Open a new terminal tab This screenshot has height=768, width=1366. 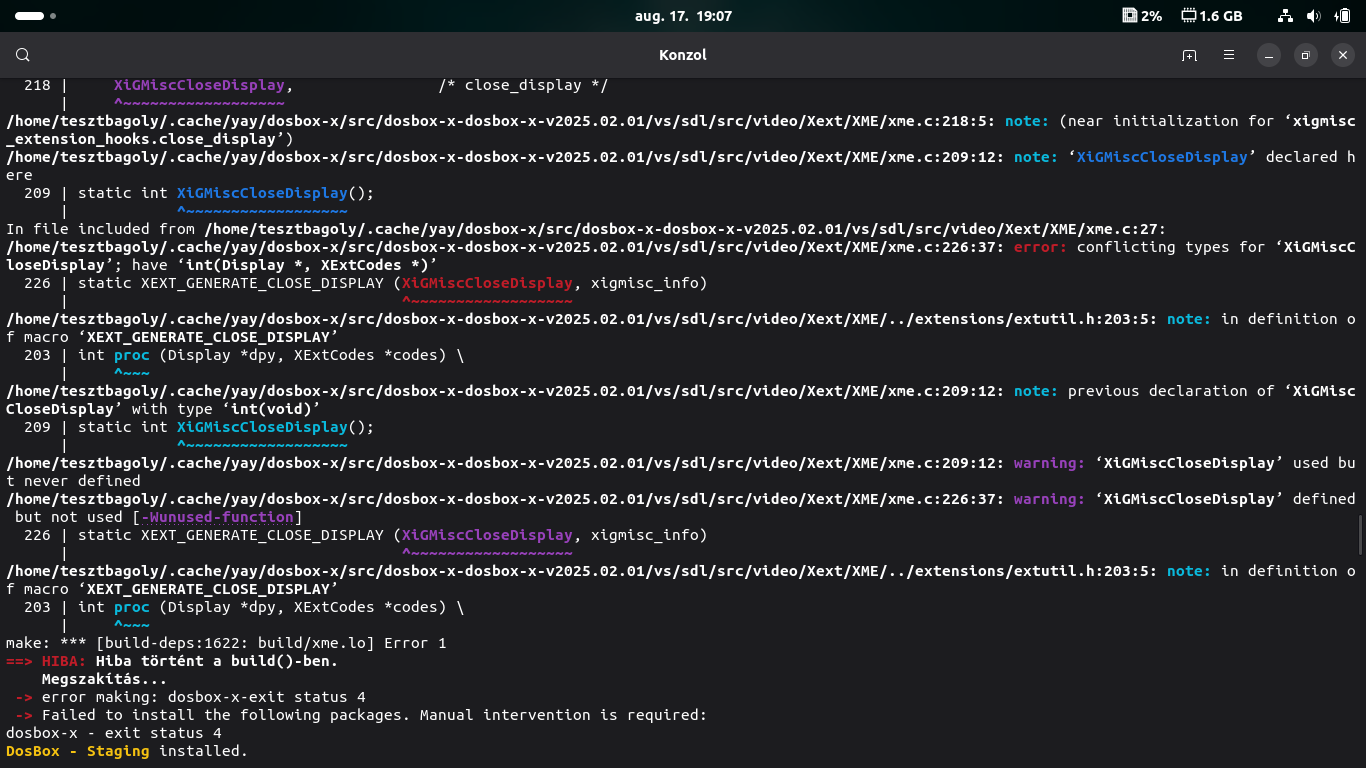pyautogui.click(x=1189, y=55)
